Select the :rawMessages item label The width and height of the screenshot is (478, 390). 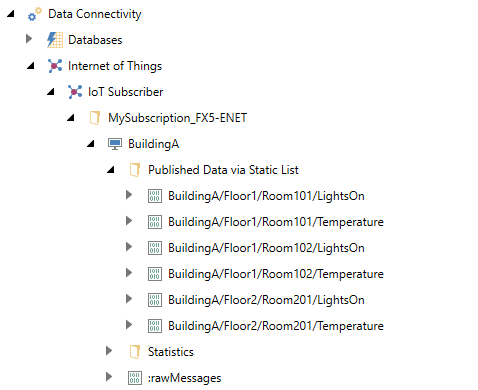[x=184, y=378]
